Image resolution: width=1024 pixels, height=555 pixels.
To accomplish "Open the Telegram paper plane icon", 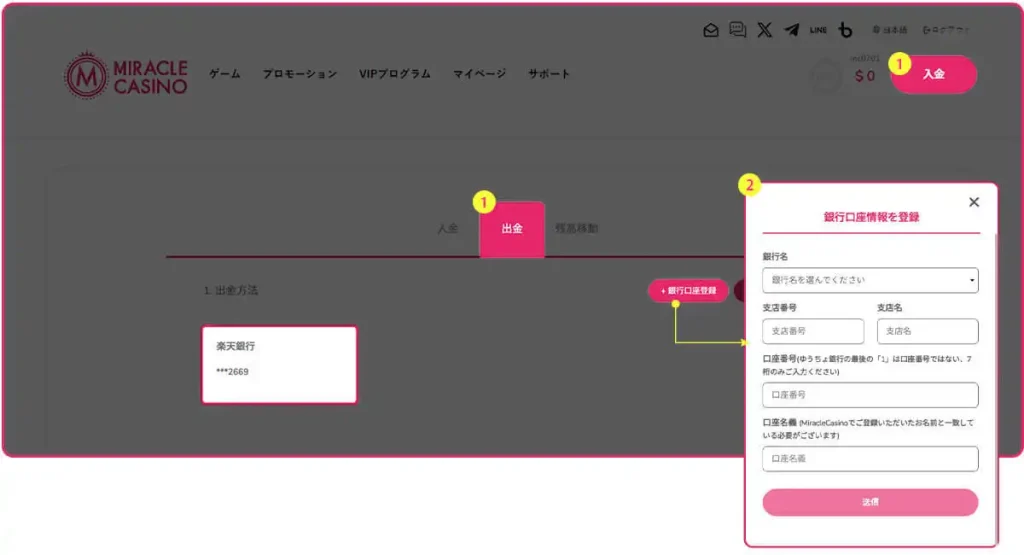I will [792, 30].
